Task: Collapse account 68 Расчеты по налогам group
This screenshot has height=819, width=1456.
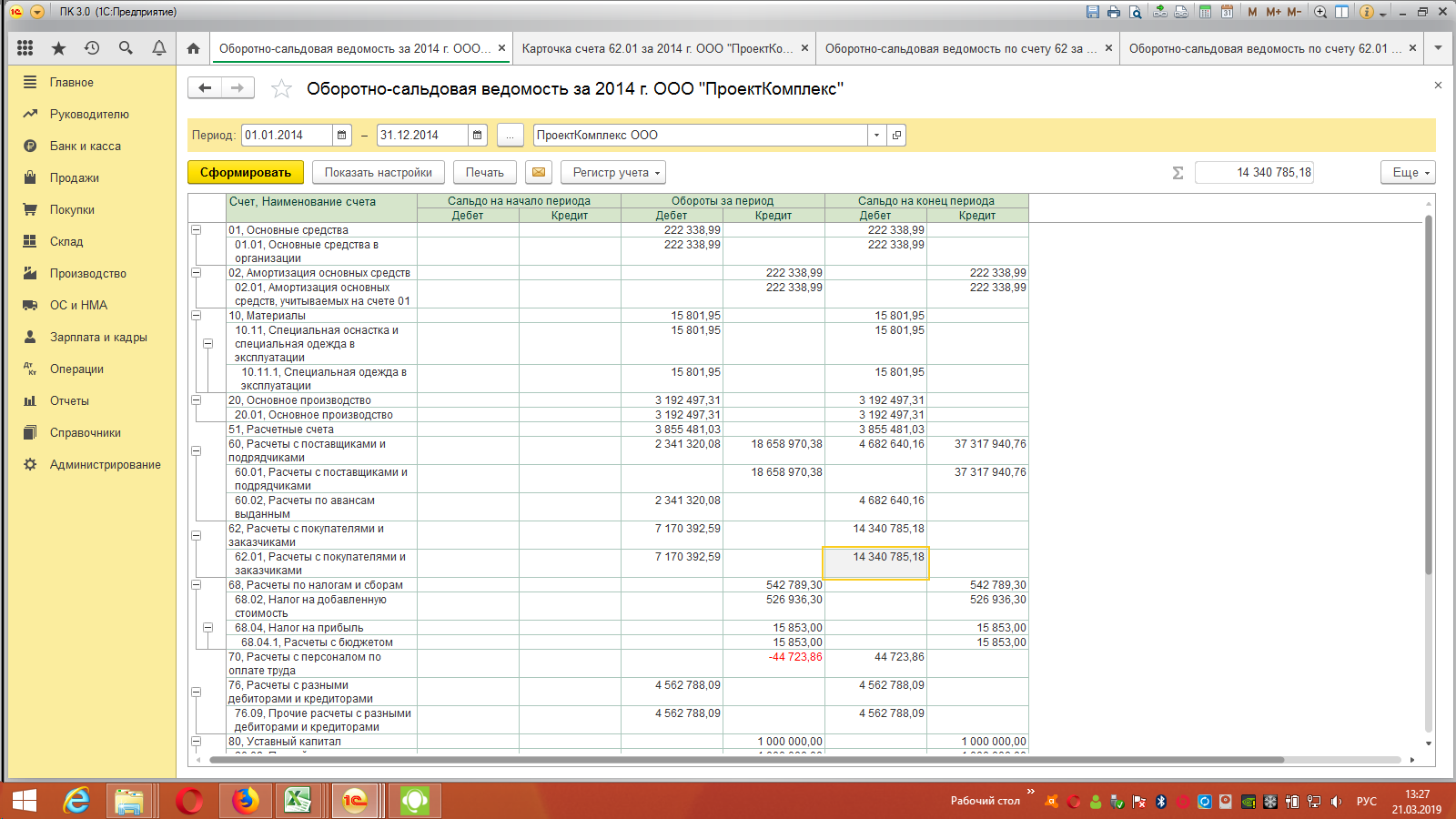Action: [x=196, y=585]
